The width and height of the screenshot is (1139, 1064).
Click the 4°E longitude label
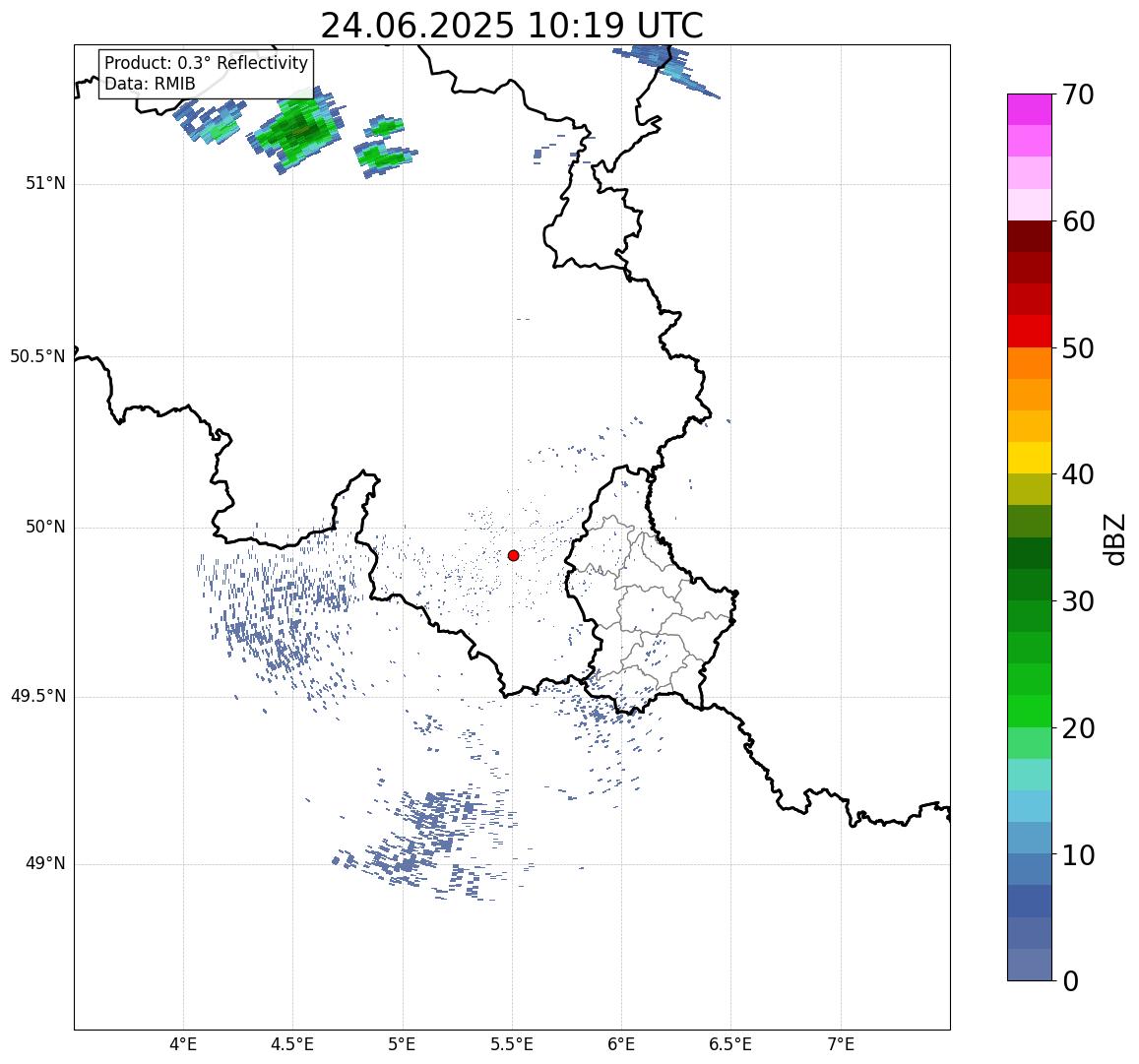[x=183, y=1045]
